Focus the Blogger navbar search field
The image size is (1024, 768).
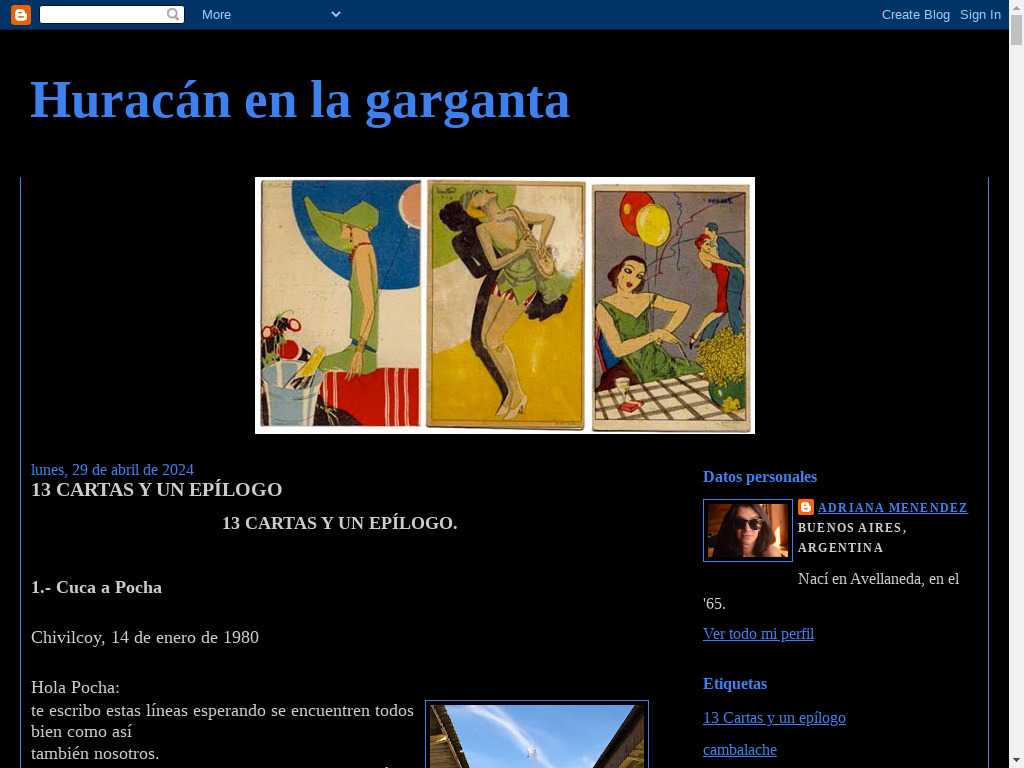coord(112,14)
